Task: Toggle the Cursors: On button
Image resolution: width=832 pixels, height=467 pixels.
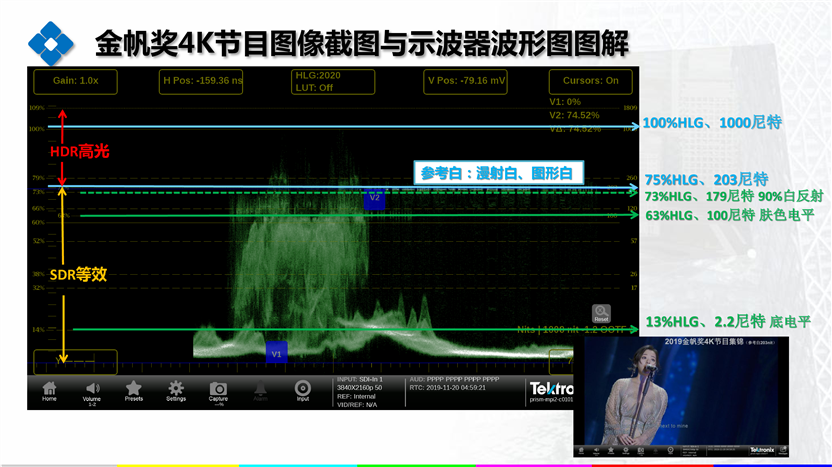Action: pyautogui.click(x=590, y=81)
